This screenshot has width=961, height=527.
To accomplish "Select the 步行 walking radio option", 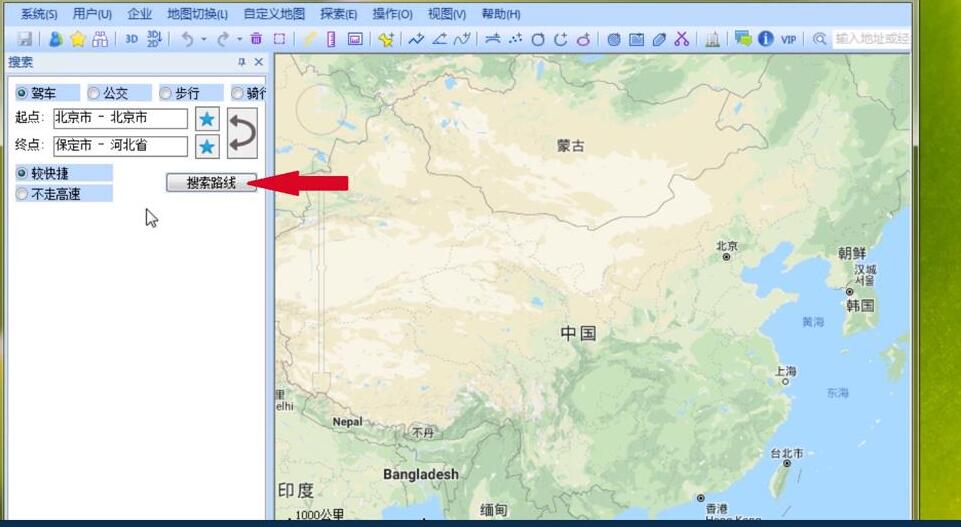I will coord(166,93).
